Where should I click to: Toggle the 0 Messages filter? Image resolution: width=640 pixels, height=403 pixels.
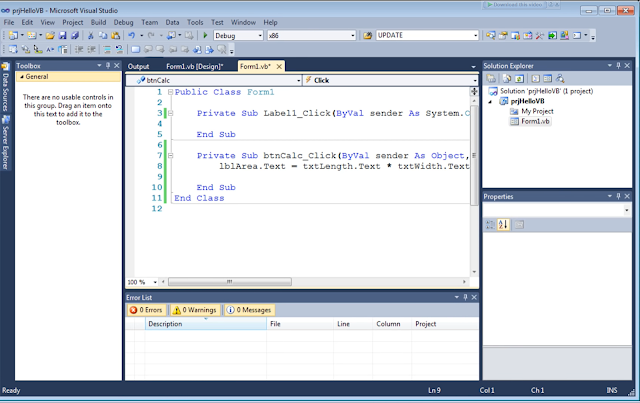tap(249, 310)
